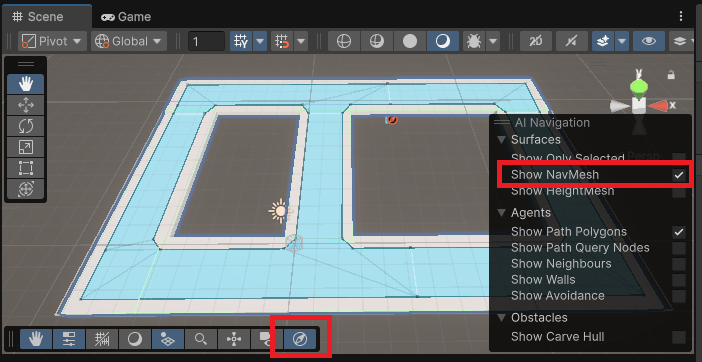702x362 pixels.
Task: Select the Move tool in the tools overlay
Action: point(26,106)
